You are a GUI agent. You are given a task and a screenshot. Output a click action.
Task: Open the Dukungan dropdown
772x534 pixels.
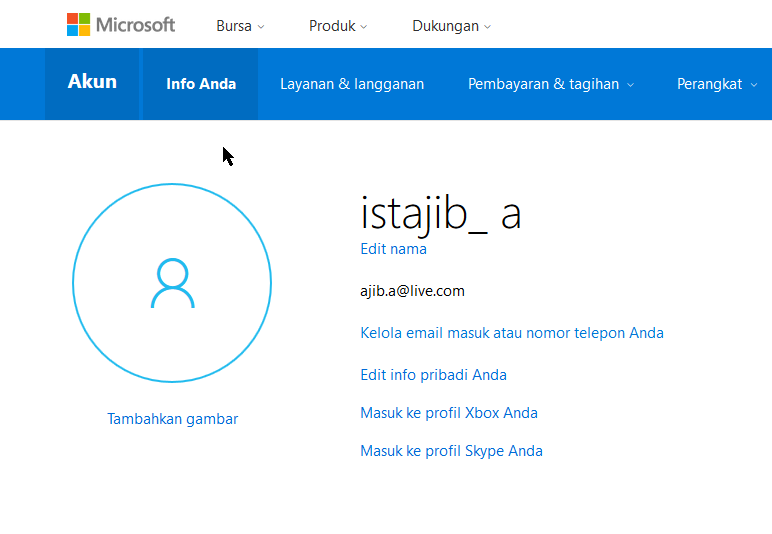[451, 26]
